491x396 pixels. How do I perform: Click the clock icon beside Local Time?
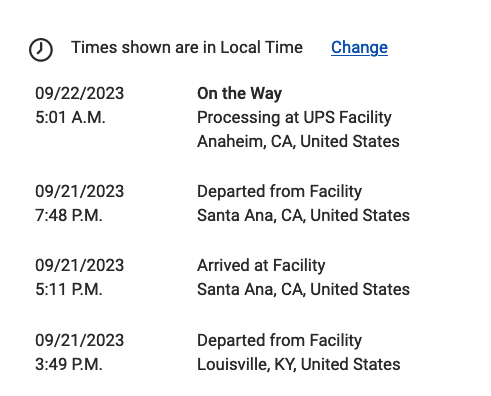(x=41, y=50)
